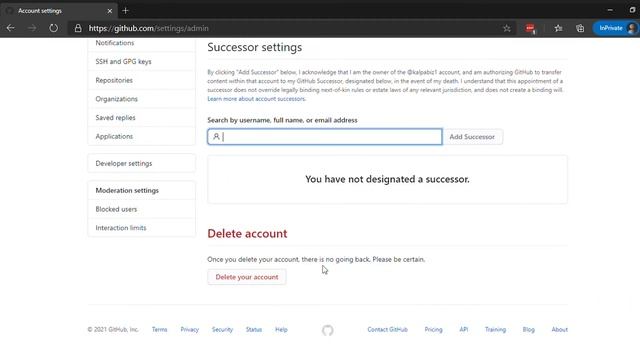Image resolution: width=640 pixels, height=360 pixels.
Task: Close the Account settings tab
Action: (x=109, y=11)
